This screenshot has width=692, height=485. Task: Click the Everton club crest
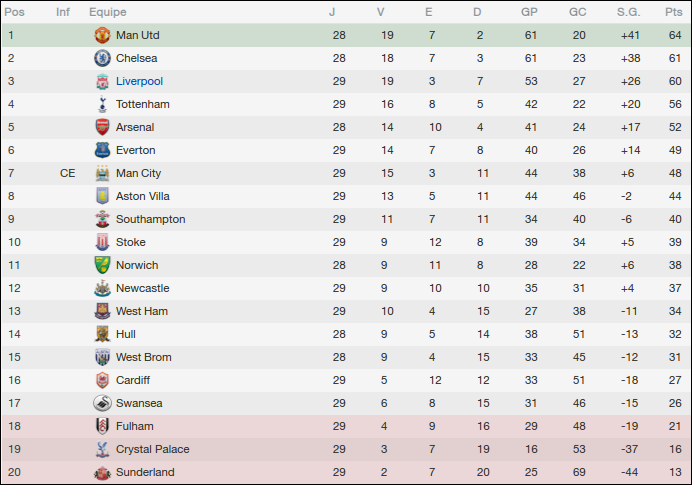[101, 150]
